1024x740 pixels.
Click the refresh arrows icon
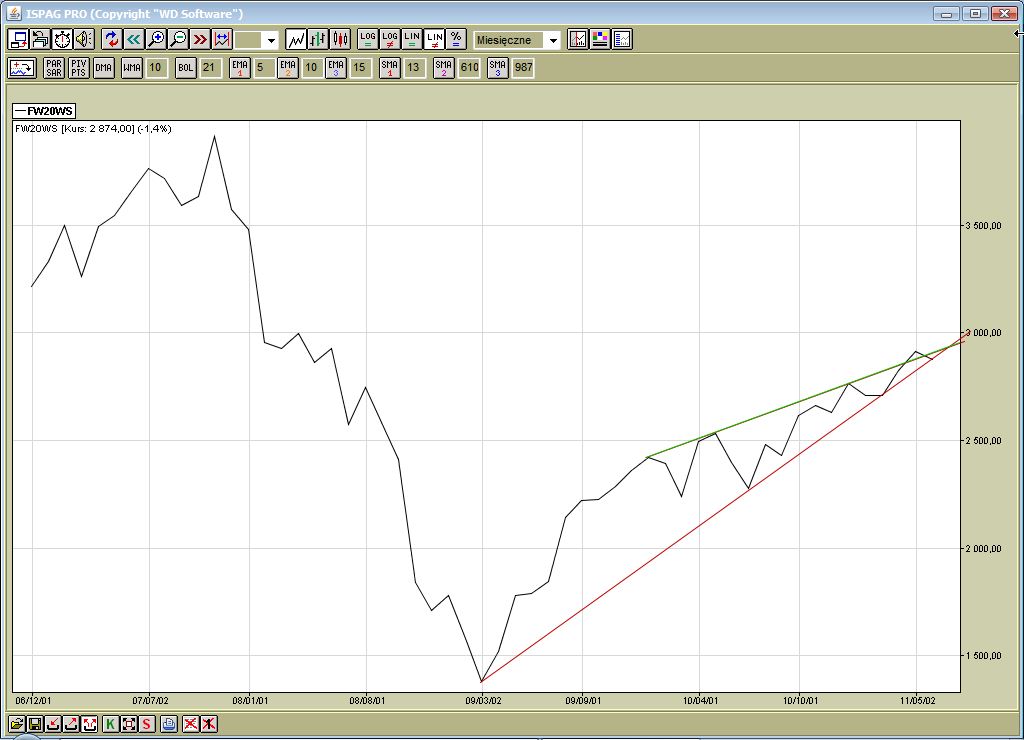[x=112, y=39]
